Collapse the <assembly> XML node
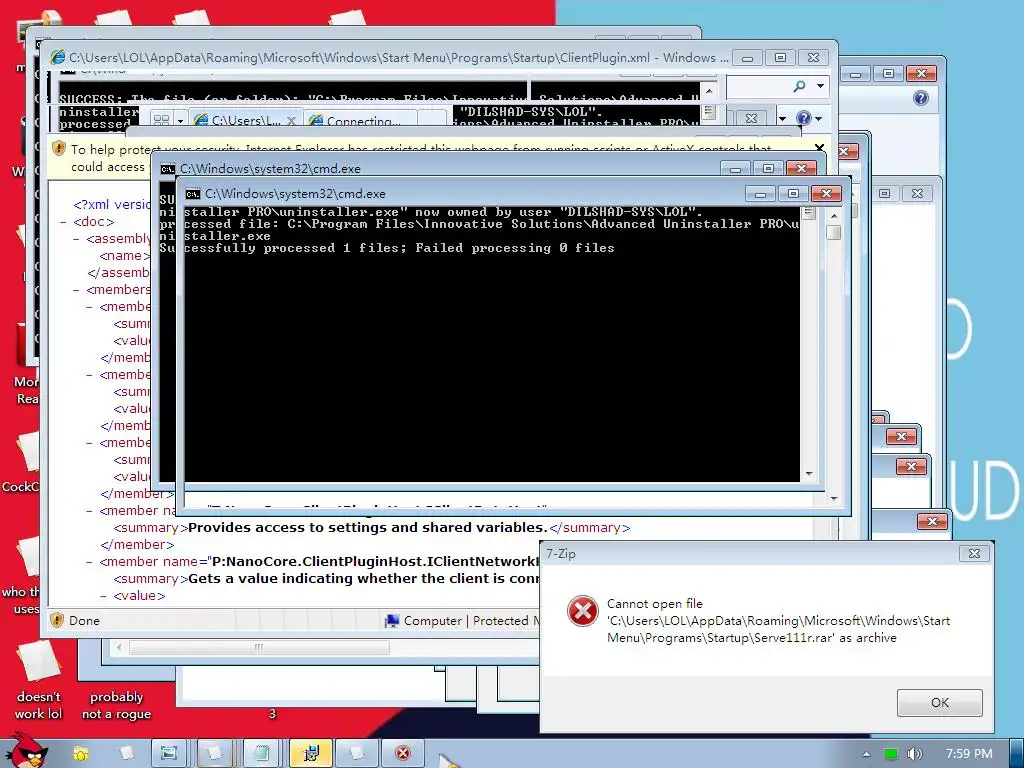The height and width of the screenshot is (768, 1024). [76, 239]
